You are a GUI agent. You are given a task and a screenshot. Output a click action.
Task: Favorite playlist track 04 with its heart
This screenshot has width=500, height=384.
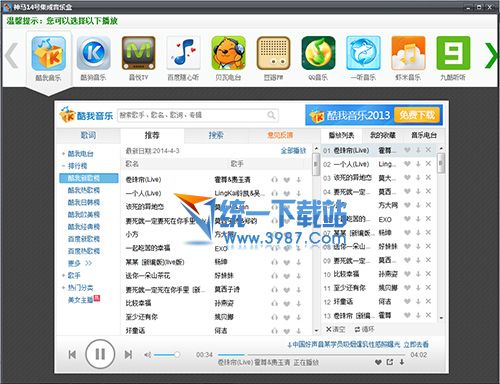click(407, 191)
